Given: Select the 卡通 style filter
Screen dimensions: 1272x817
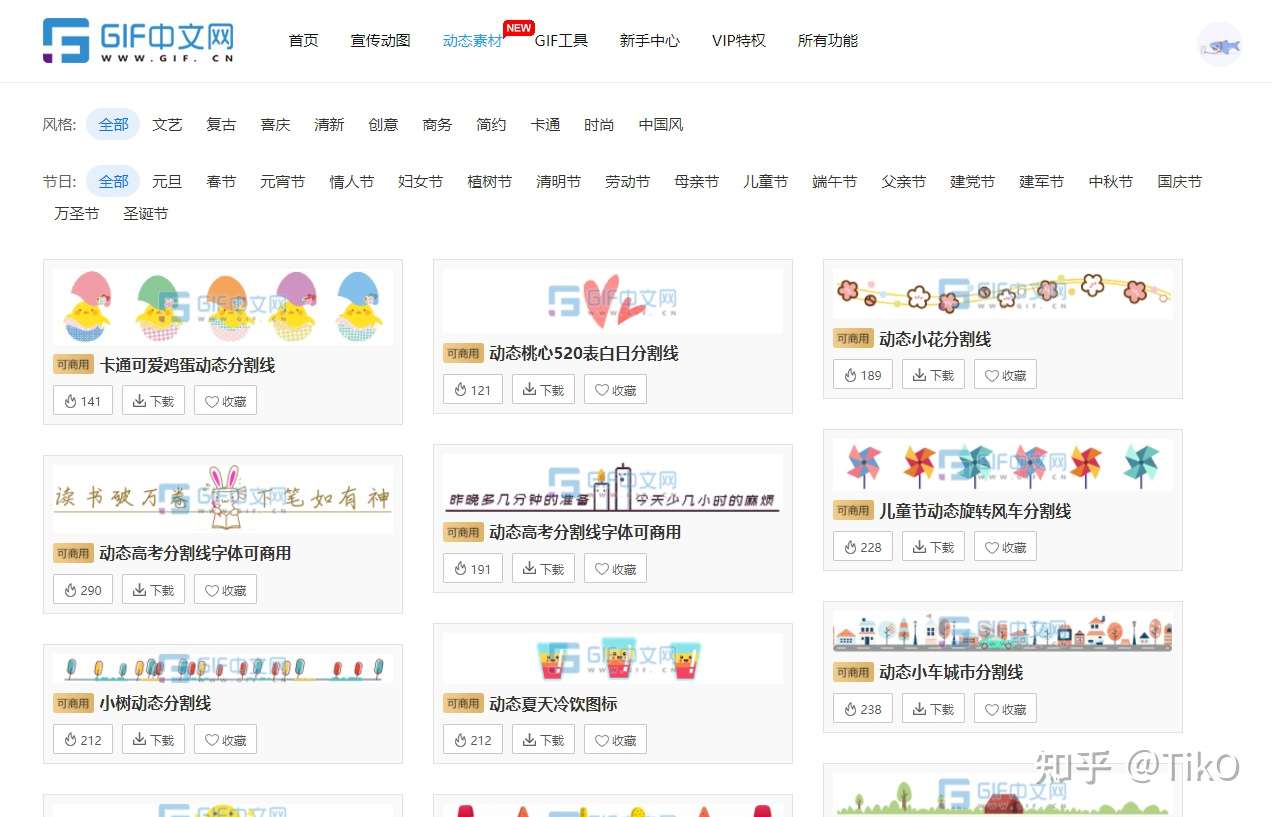Looking at the screenshot, I should (x=544, y=124).
